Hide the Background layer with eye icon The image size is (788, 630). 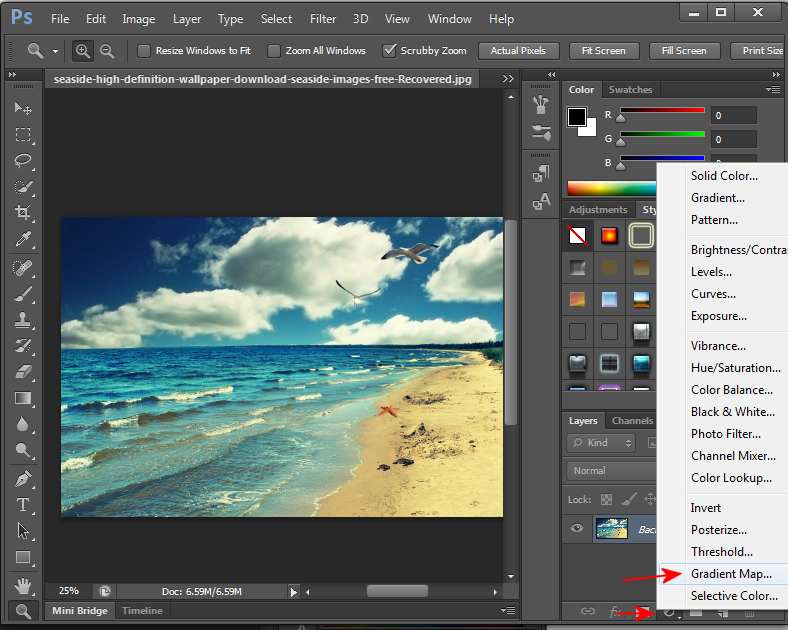pos(577,529)
